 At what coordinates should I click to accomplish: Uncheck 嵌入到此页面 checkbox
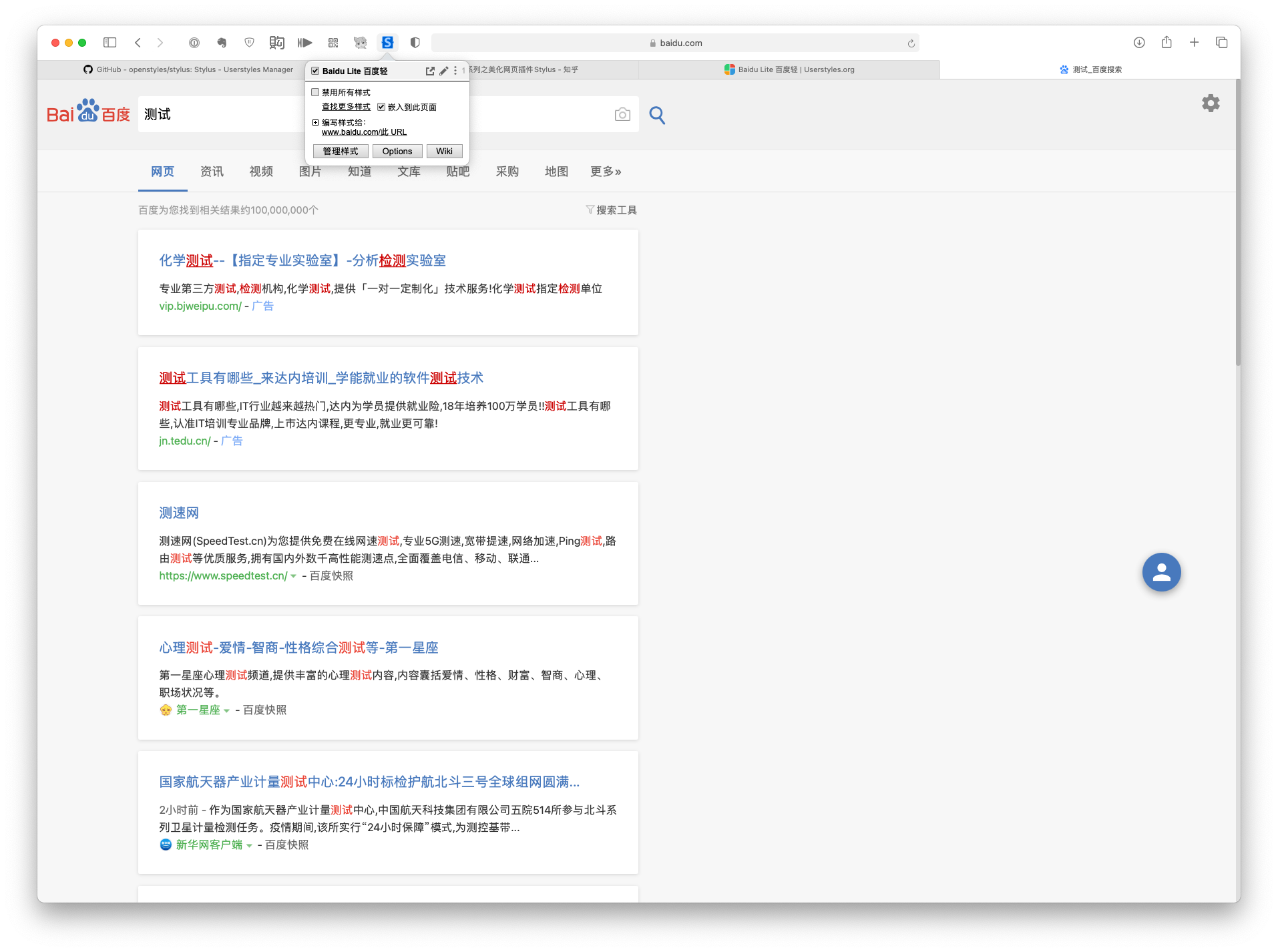click(x=381, y=107)
